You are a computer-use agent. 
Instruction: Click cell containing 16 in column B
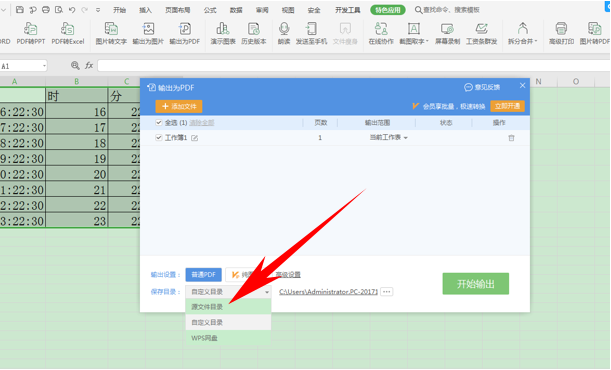click(76, 111)
